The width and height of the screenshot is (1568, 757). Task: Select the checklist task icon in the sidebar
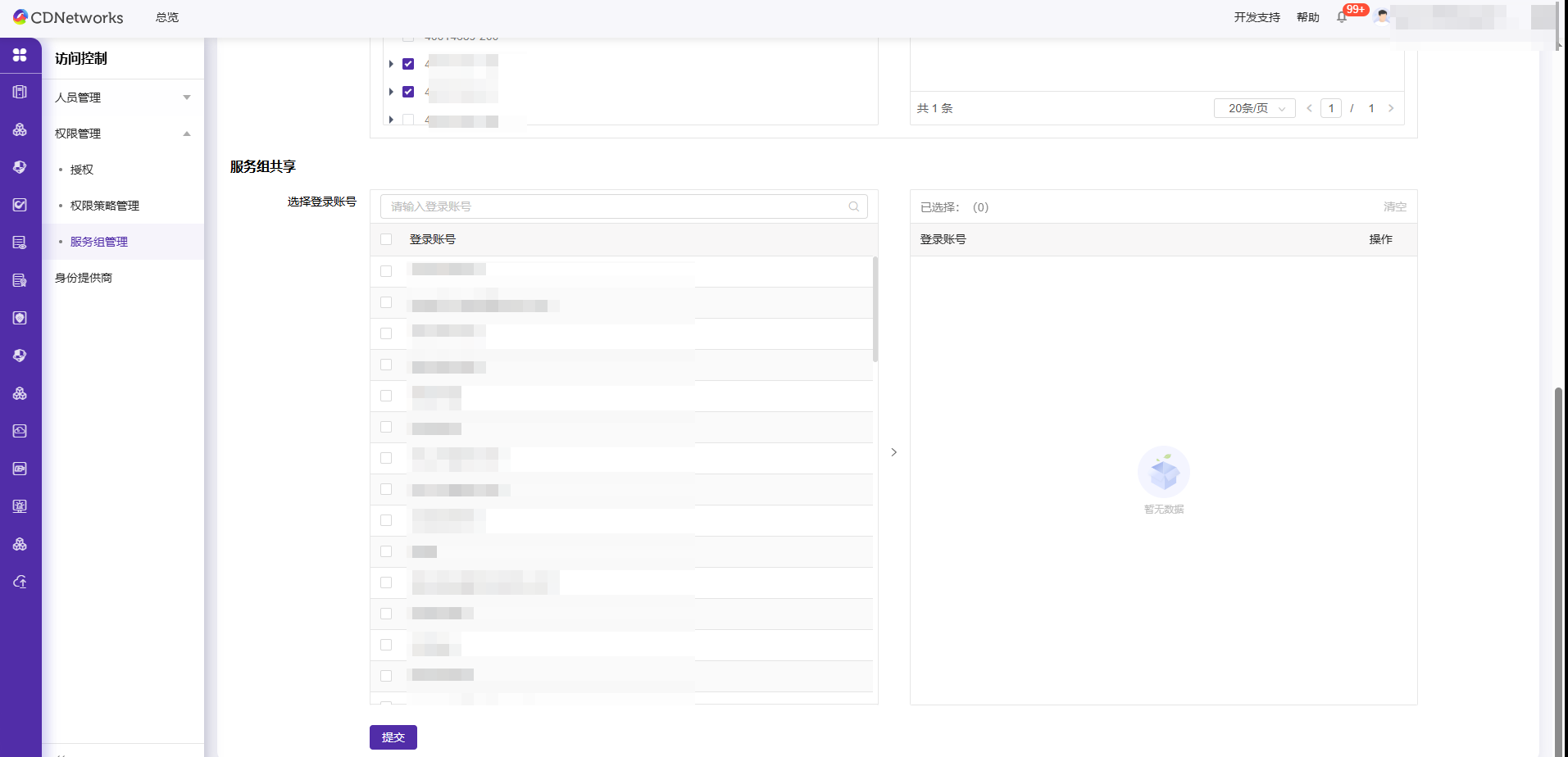click(20, 205)
